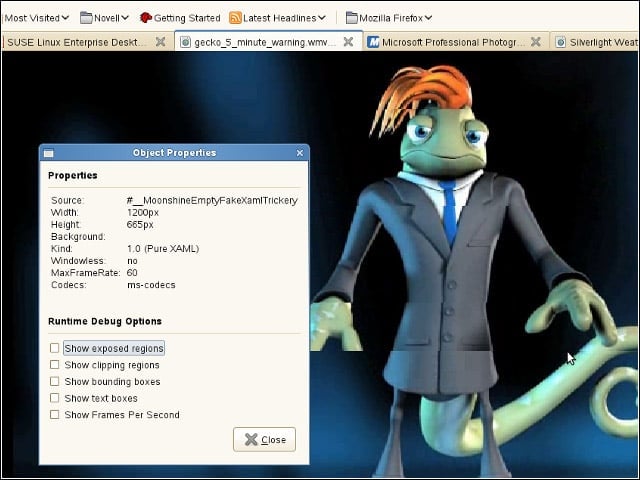Image resolution: width=640 pixels, height=480 pixels.
Task: Click the Microsoft Professional Photography tab favicon
Action: pyautogui.click(x=373, y=42)
